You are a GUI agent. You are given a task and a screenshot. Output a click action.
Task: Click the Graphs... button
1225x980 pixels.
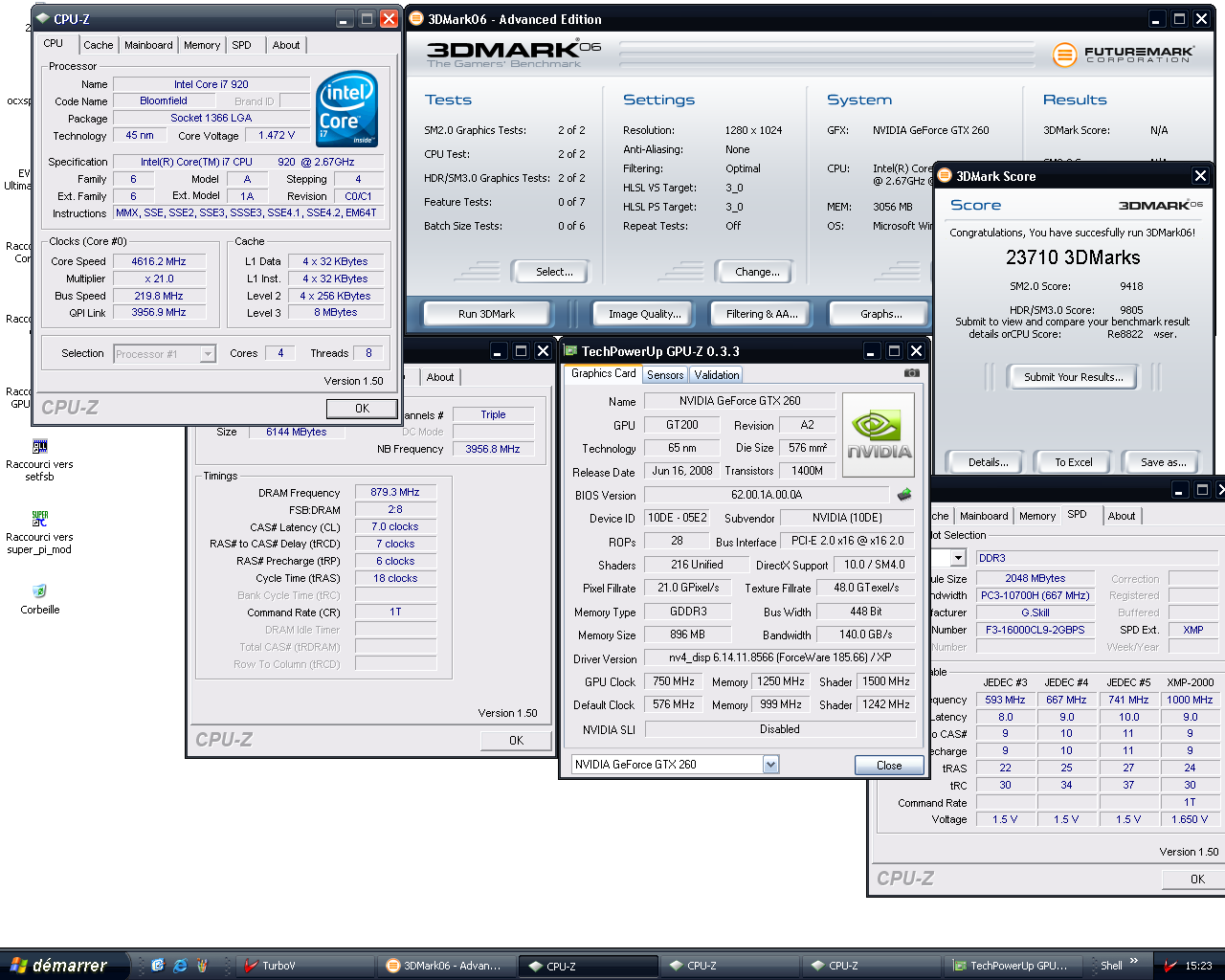881,314
